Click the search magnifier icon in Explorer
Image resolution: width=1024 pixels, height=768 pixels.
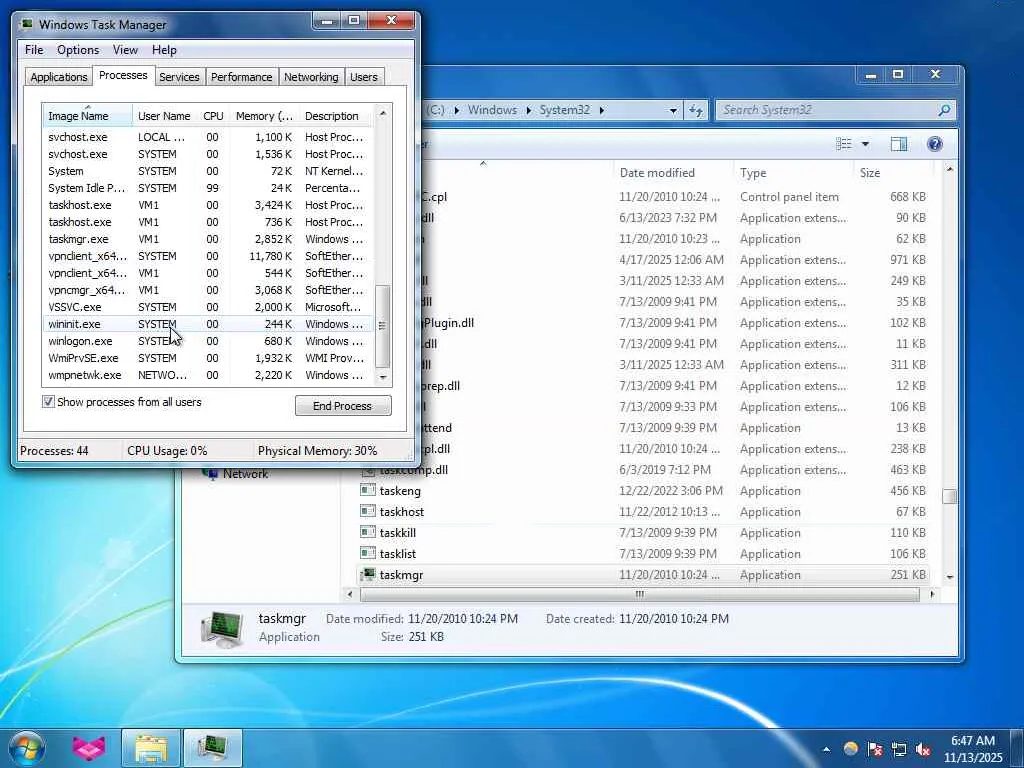point(944,110)
